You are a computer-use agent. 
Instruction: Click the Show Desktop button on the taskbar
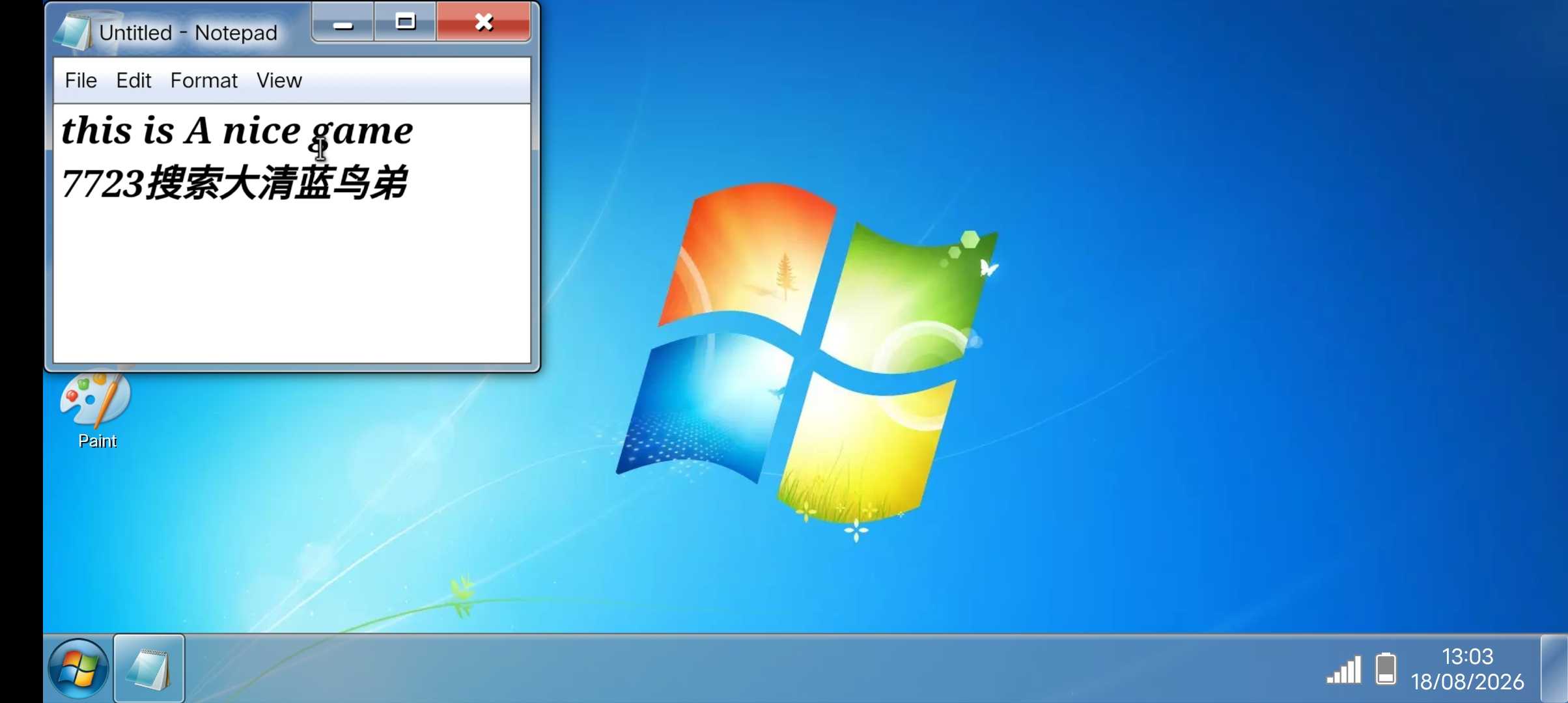[1554, 669]
